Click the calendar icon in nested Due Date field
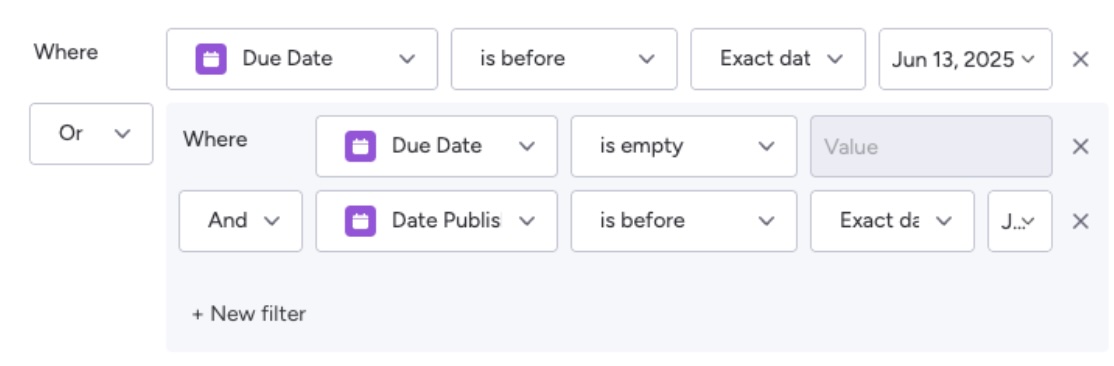Viewport: 1114px width, 366px height. [x=360, y=146]
